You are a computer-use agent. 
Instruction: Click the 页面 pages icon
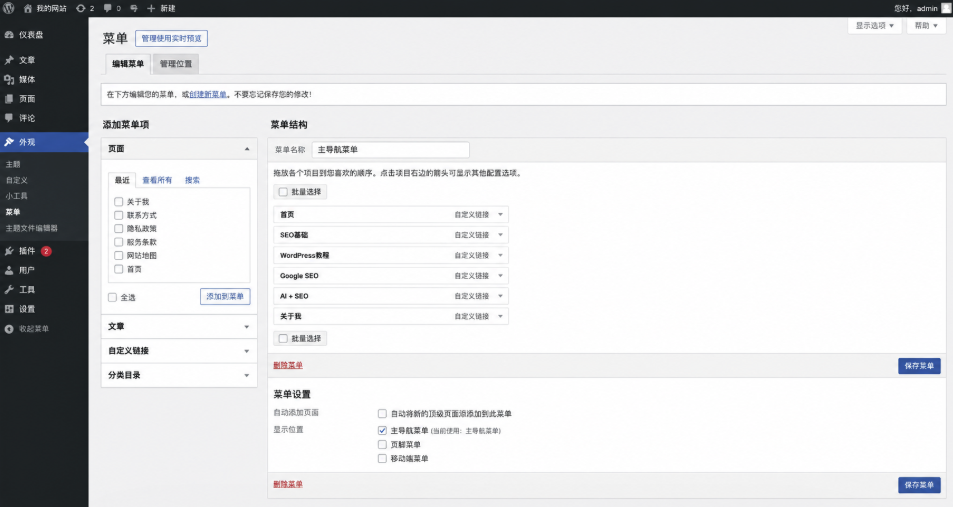coord(9,99)
